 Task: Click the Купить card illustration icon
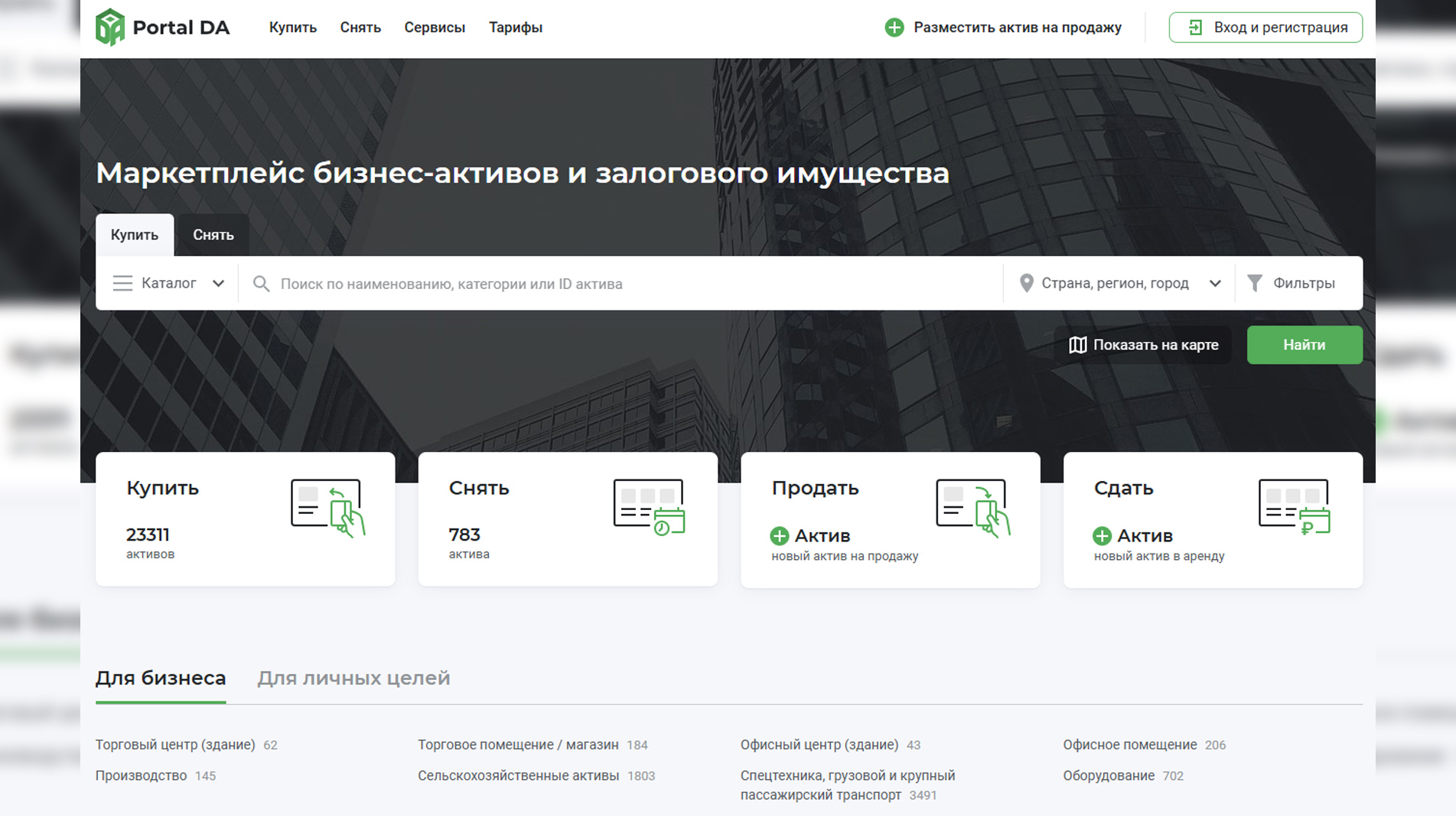point(327,508)
